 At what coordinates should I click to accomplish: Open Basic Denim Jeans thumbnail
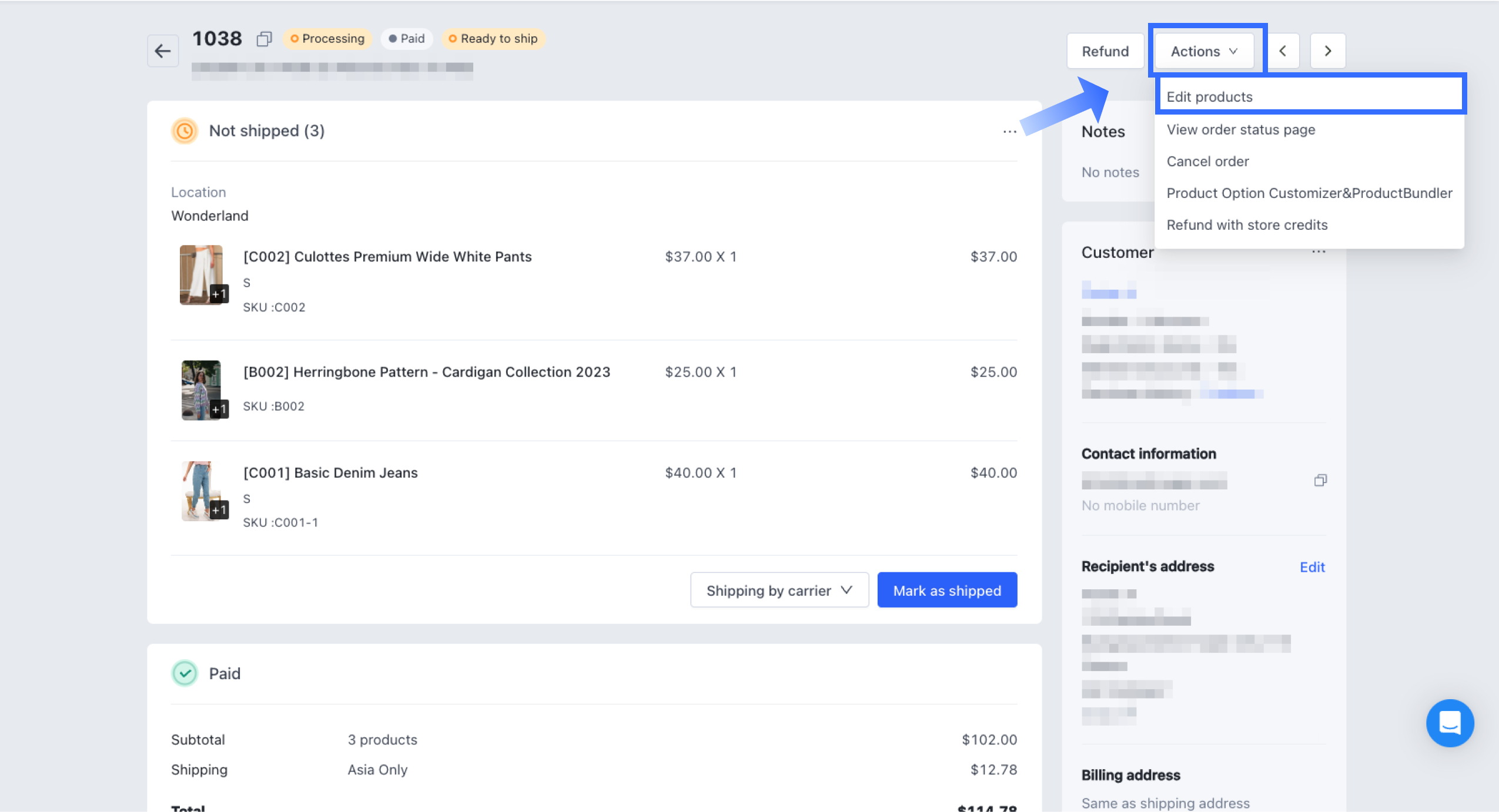202,491
